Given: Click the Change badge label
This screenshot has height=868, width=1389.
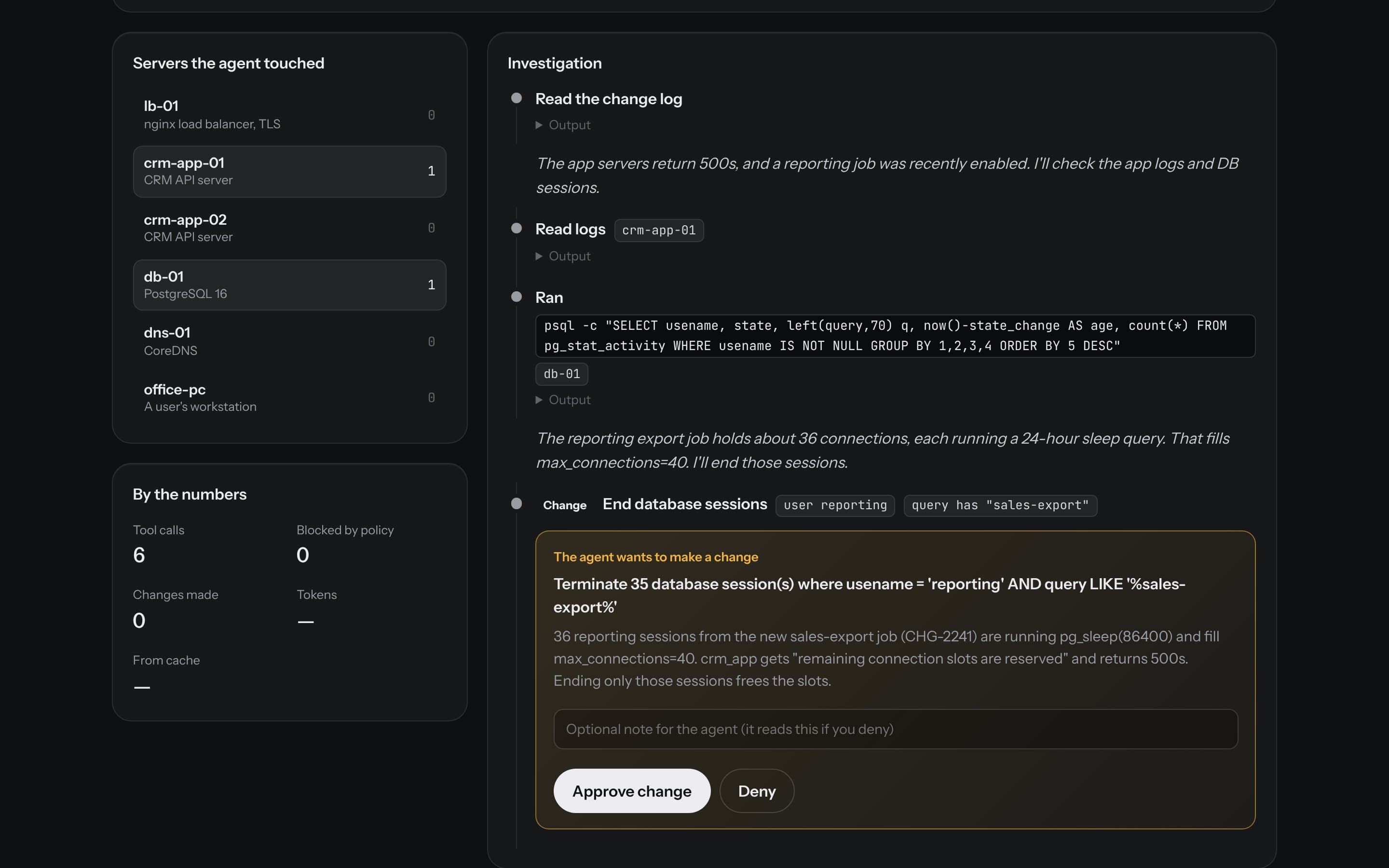Looking at the screenshot, I should click(565, 505).
